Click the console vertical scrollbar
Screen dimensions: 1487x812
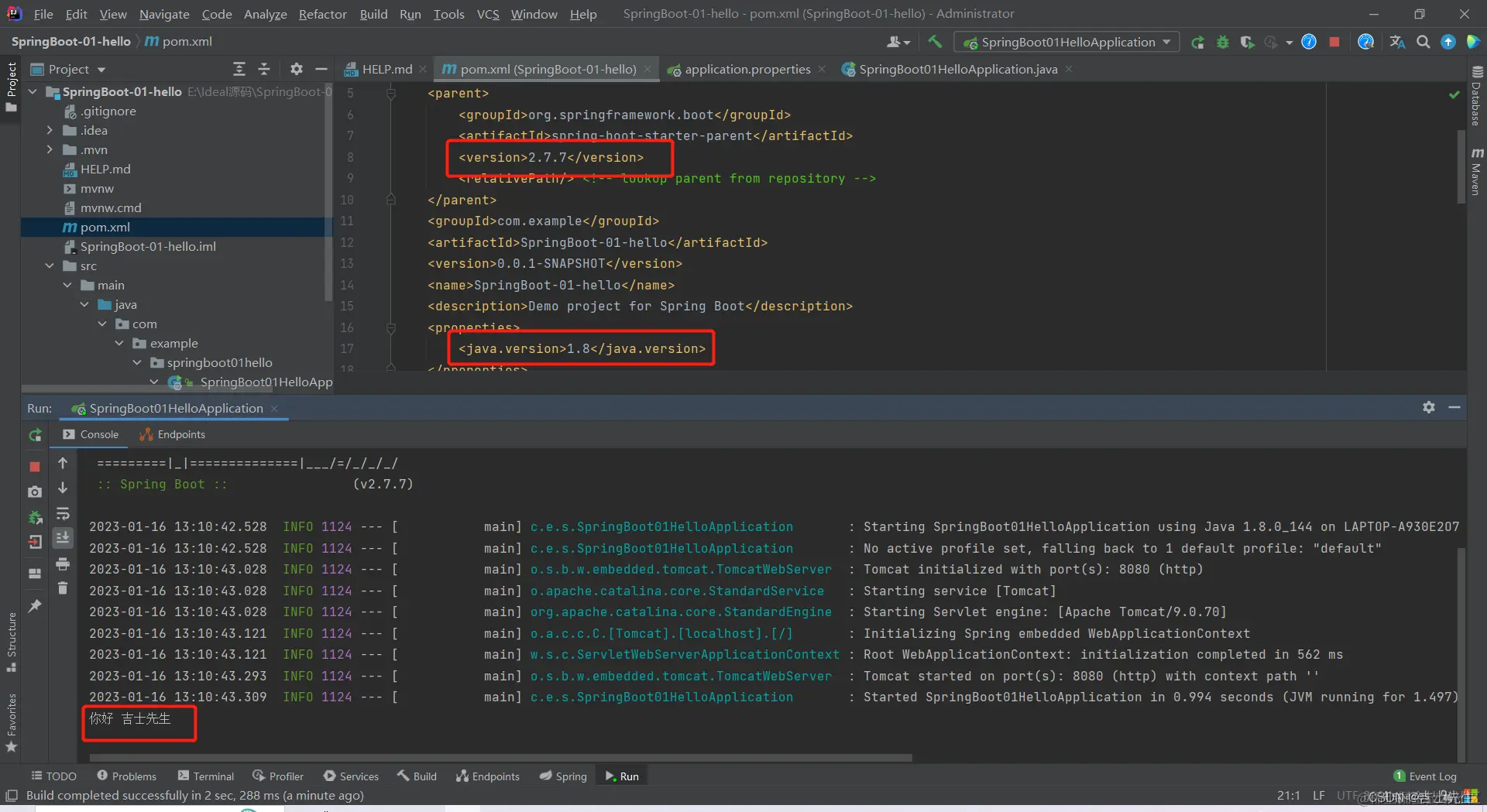pyautogui.click(x=1461, y=654)
